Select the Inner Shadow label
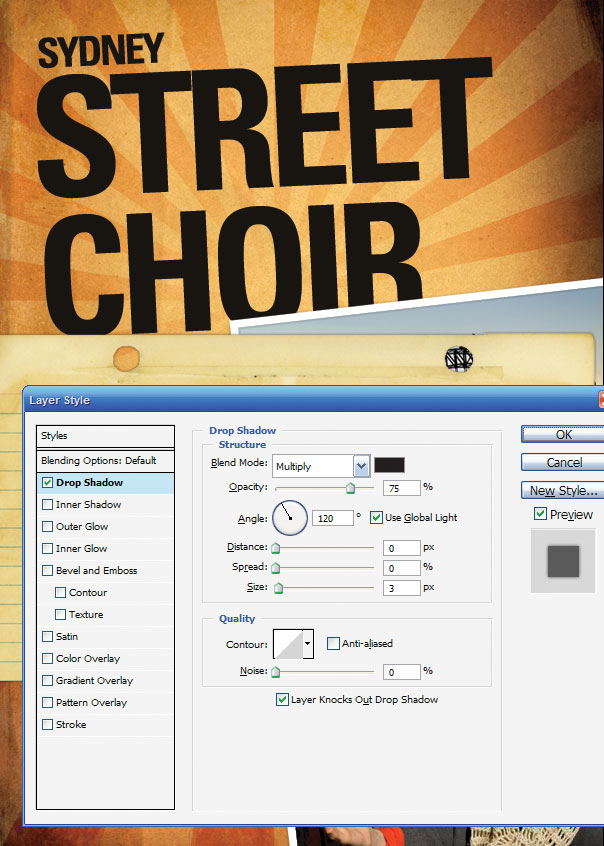Screen dimensions: 604x846 (x=89, y=504)
